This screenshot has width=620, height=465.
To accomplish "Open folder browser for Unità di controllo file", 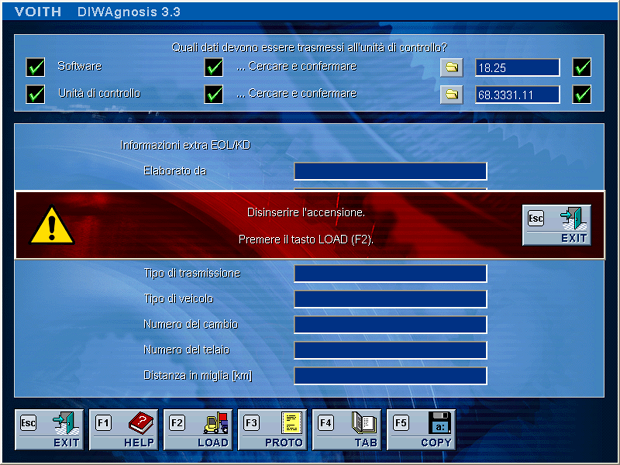I will 452,95.
